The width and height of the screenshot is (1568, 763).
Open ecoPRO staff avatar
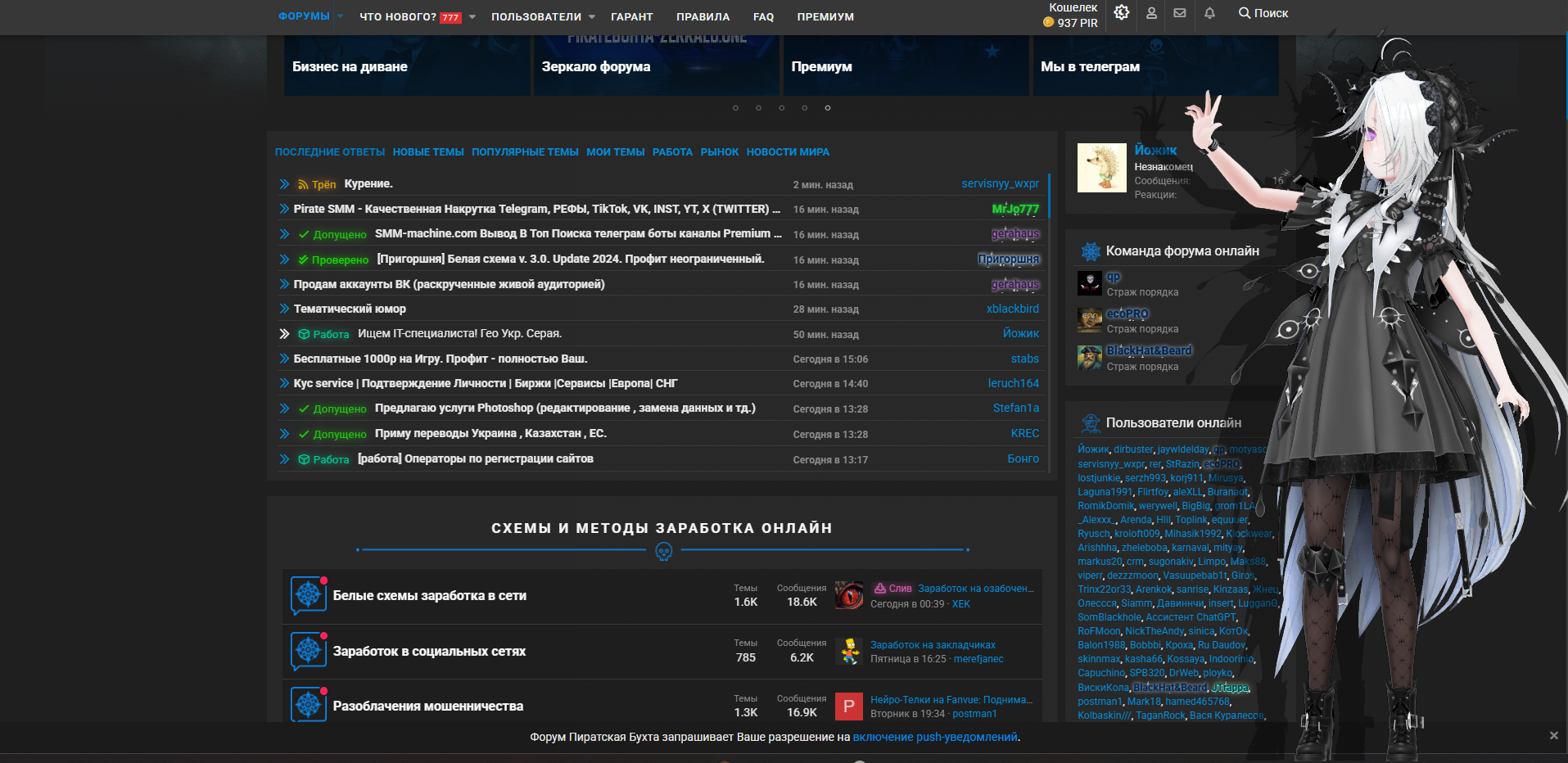pos(1090,320)
